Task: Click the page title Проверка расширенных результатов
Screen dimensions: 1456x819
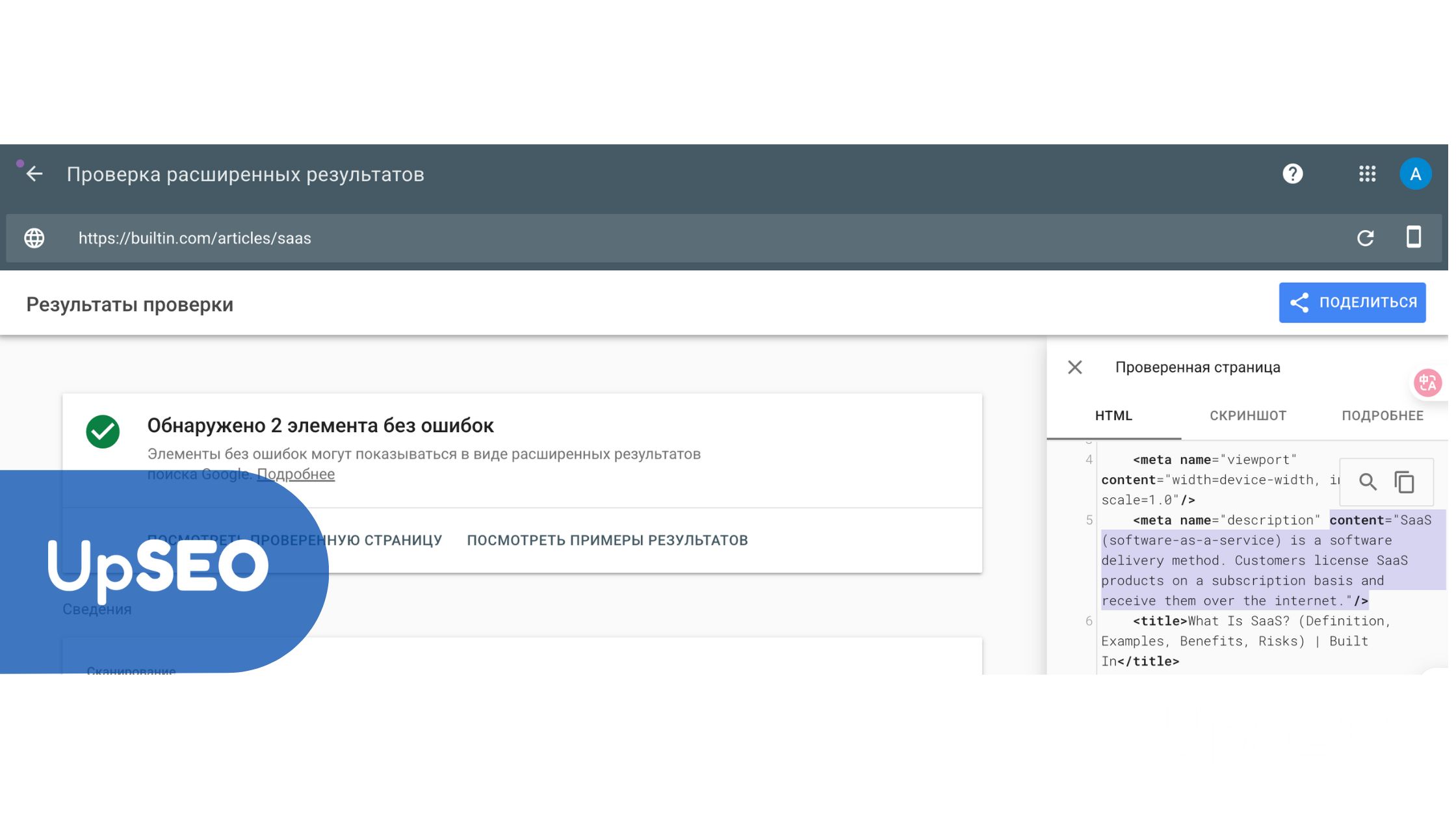Action: point(247,175)
